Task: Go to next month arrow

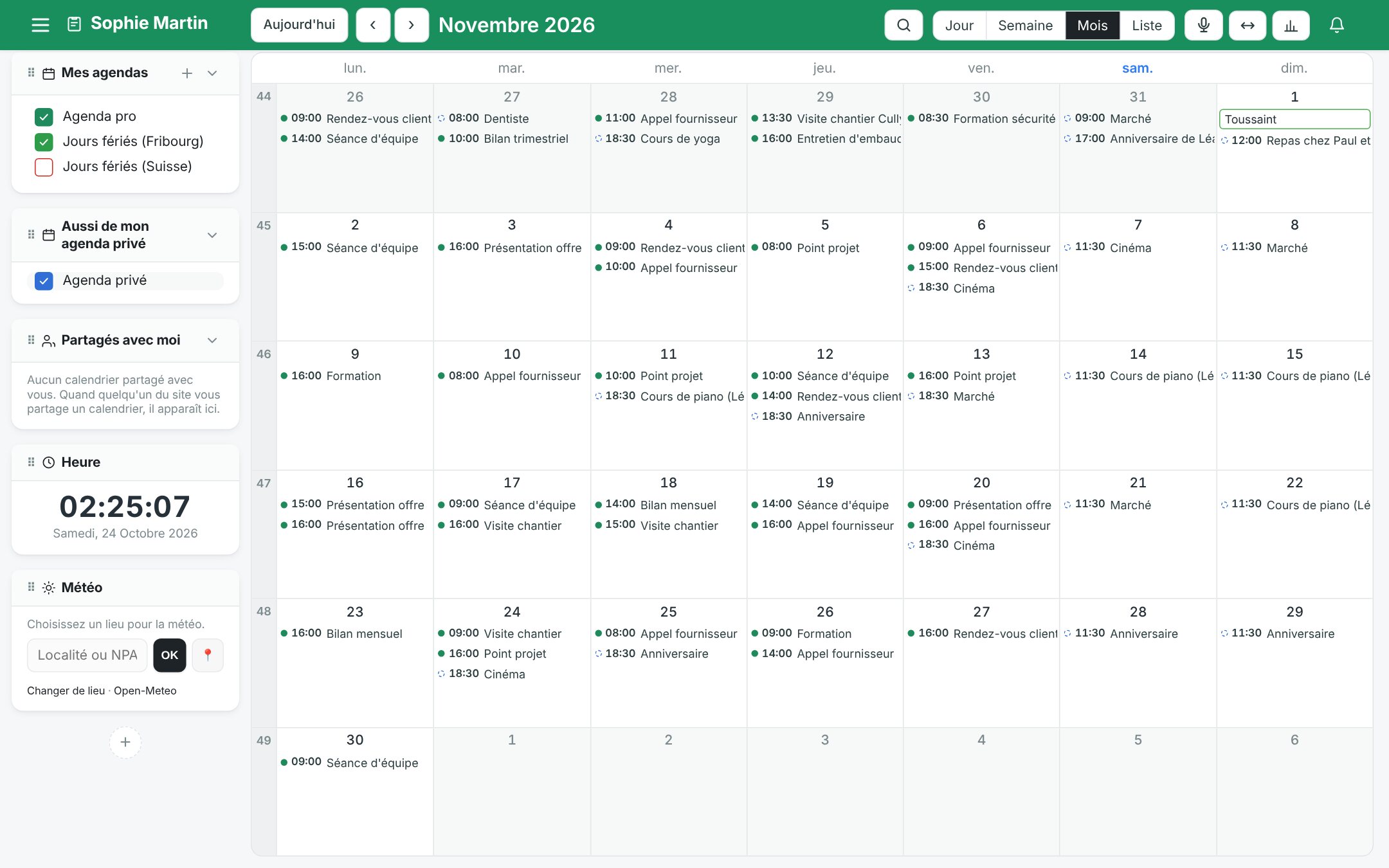Action: click(412, 25)
